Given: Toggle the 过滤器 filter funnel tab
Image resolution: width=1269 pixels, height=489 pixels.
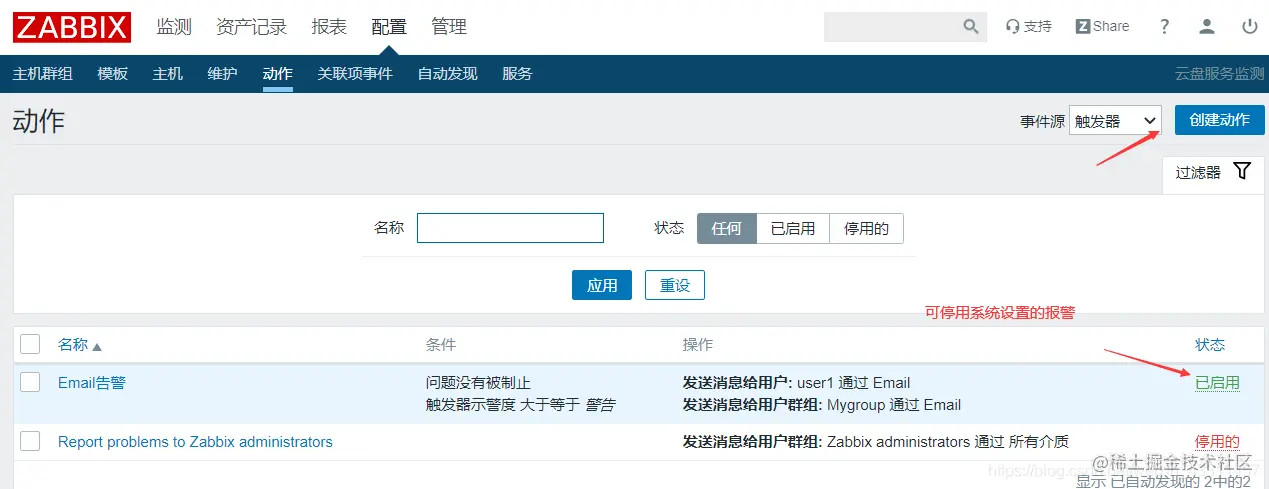Looking at the screenshot, I should click(1213, 172).
